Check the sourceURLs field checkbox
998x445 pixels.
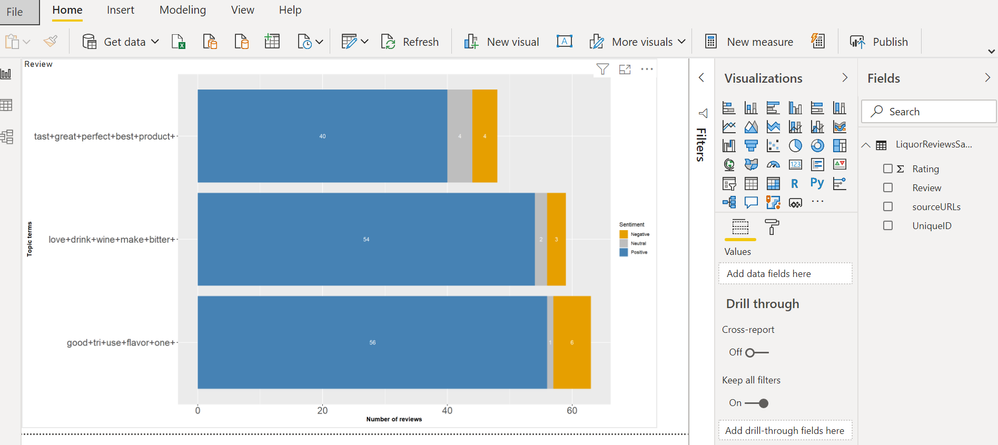[x=888, y=206]
